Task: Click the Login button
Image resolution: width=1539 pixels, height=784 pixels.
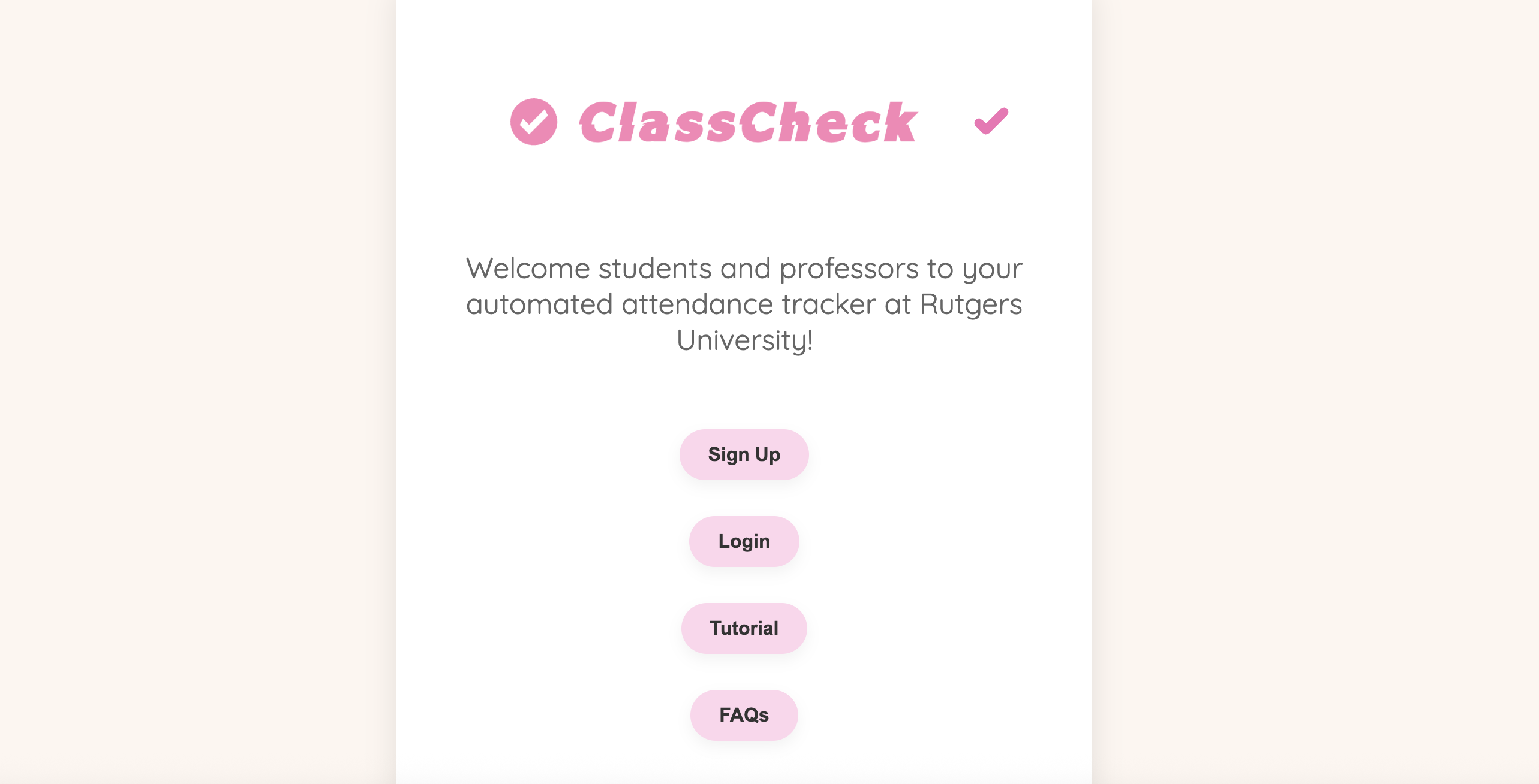Action: click(x=744, y=541)
